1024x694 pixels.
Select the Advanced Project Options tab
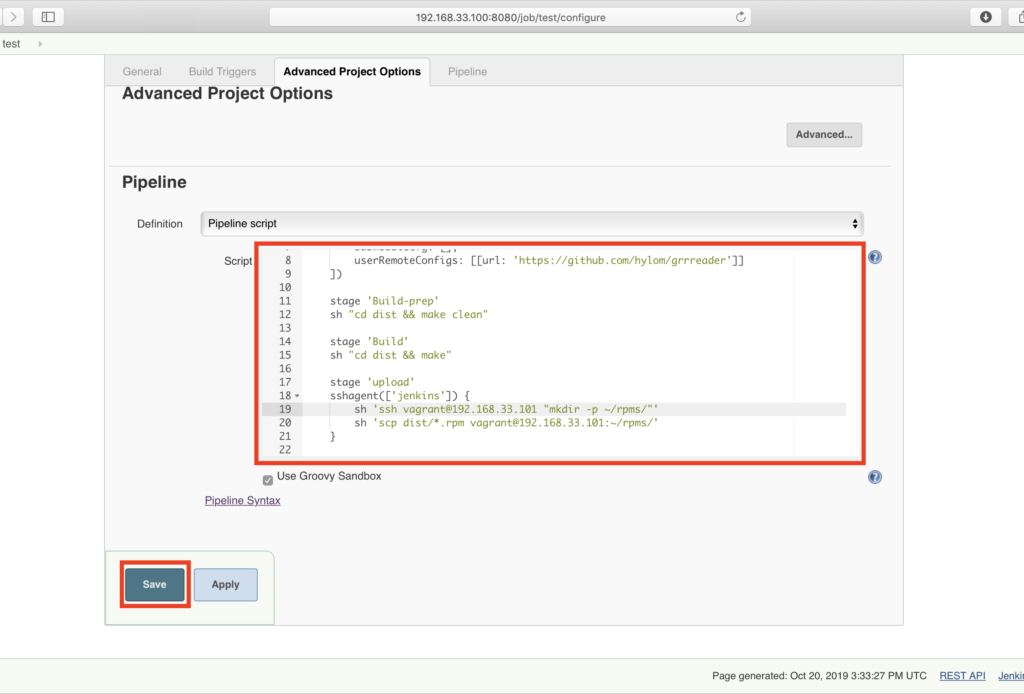[x=352, y=72]
